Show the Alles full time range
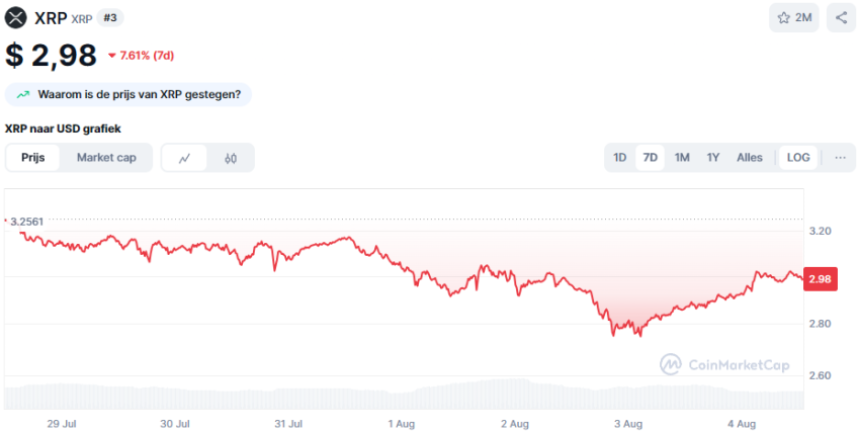 (x=749, y=157)
